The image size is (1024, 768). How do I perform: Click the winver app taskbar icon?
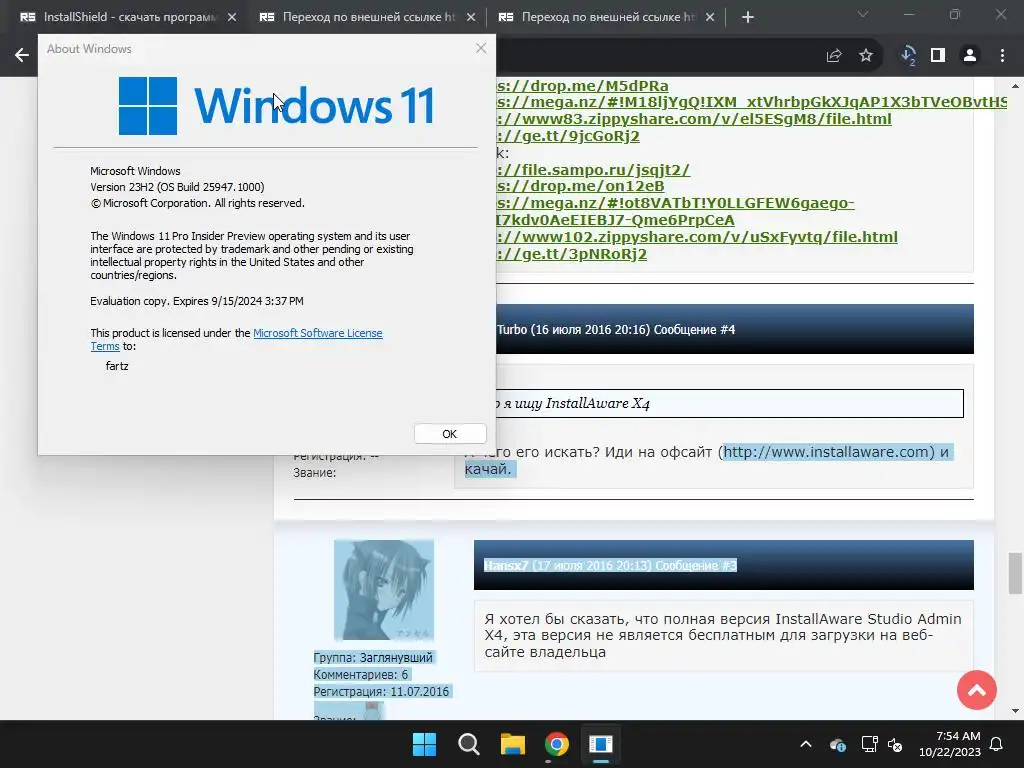600,744
